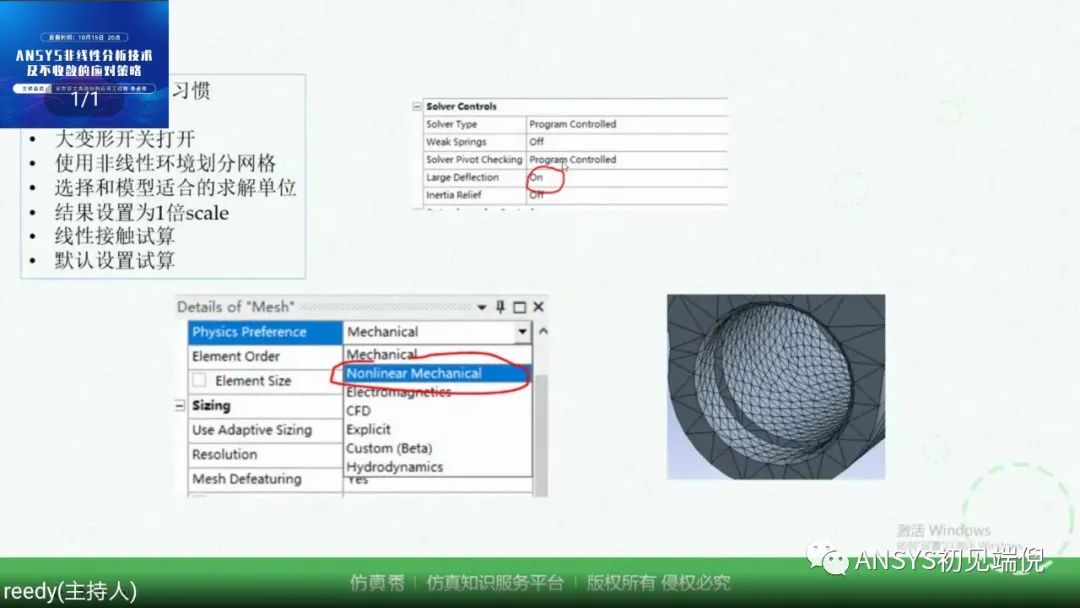The height and width of the screenshot is (608, 1080).
Task: Collapse the Solver Controls section
Action: tap(417, 106)
